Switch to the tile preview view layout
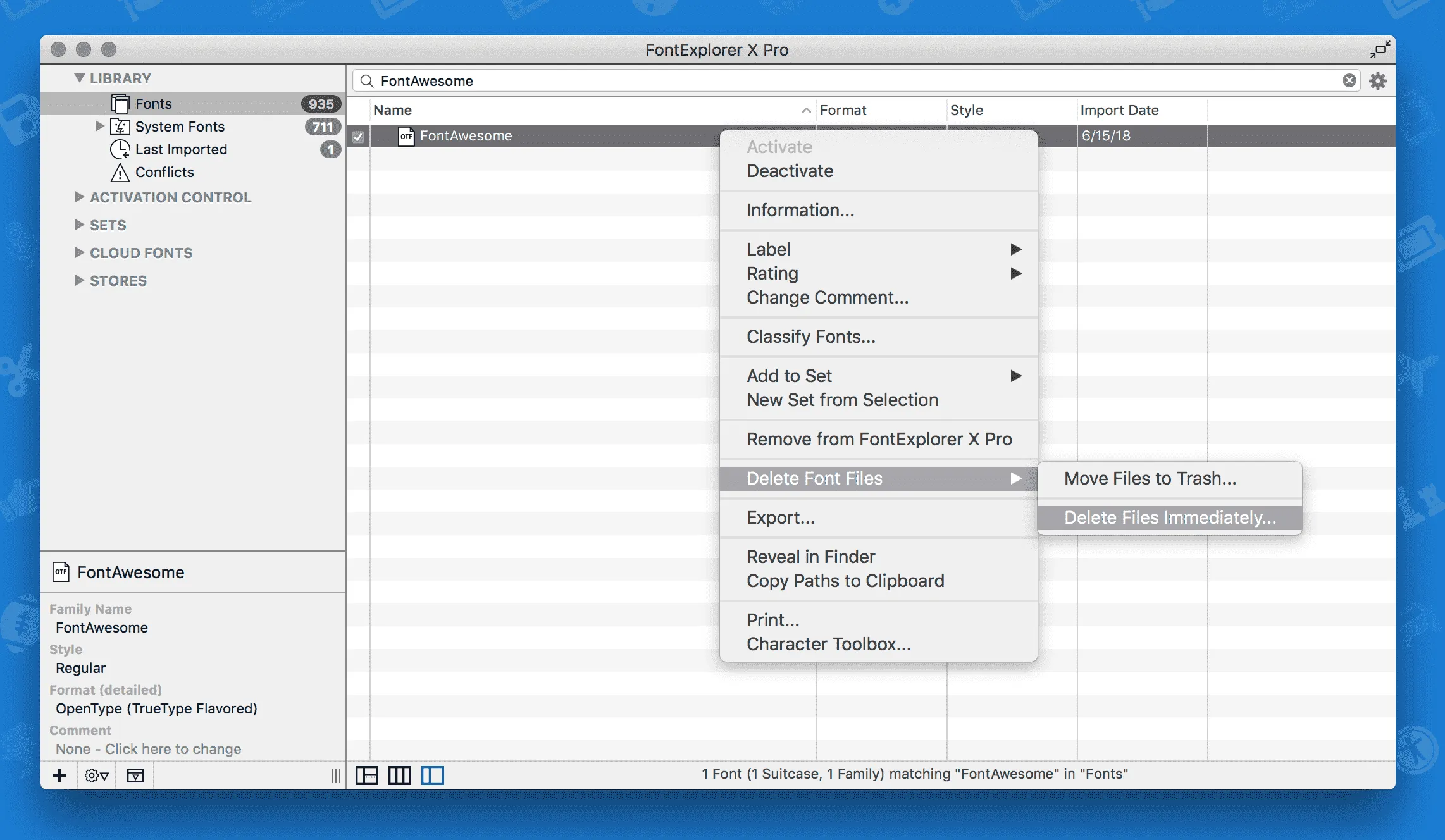 tap(367, 775)
